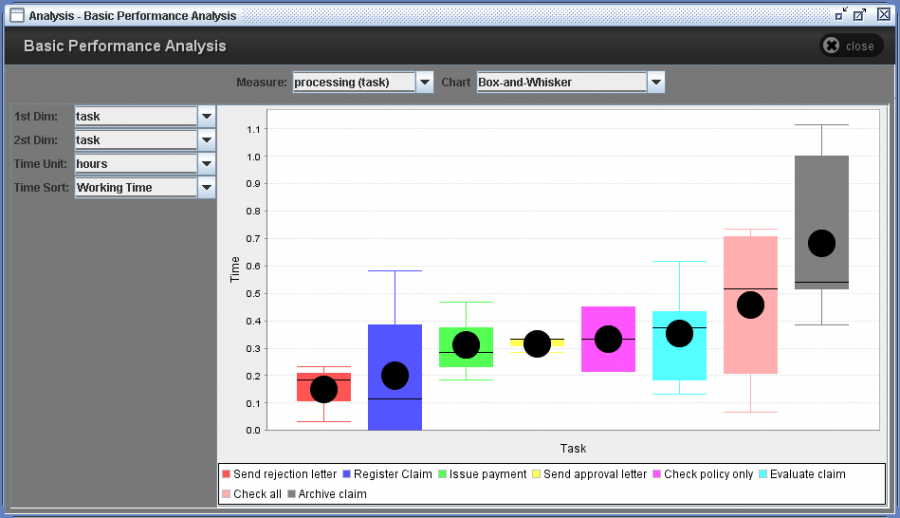
Task: Open the Chart type dropdown
Action: [656, 82]
